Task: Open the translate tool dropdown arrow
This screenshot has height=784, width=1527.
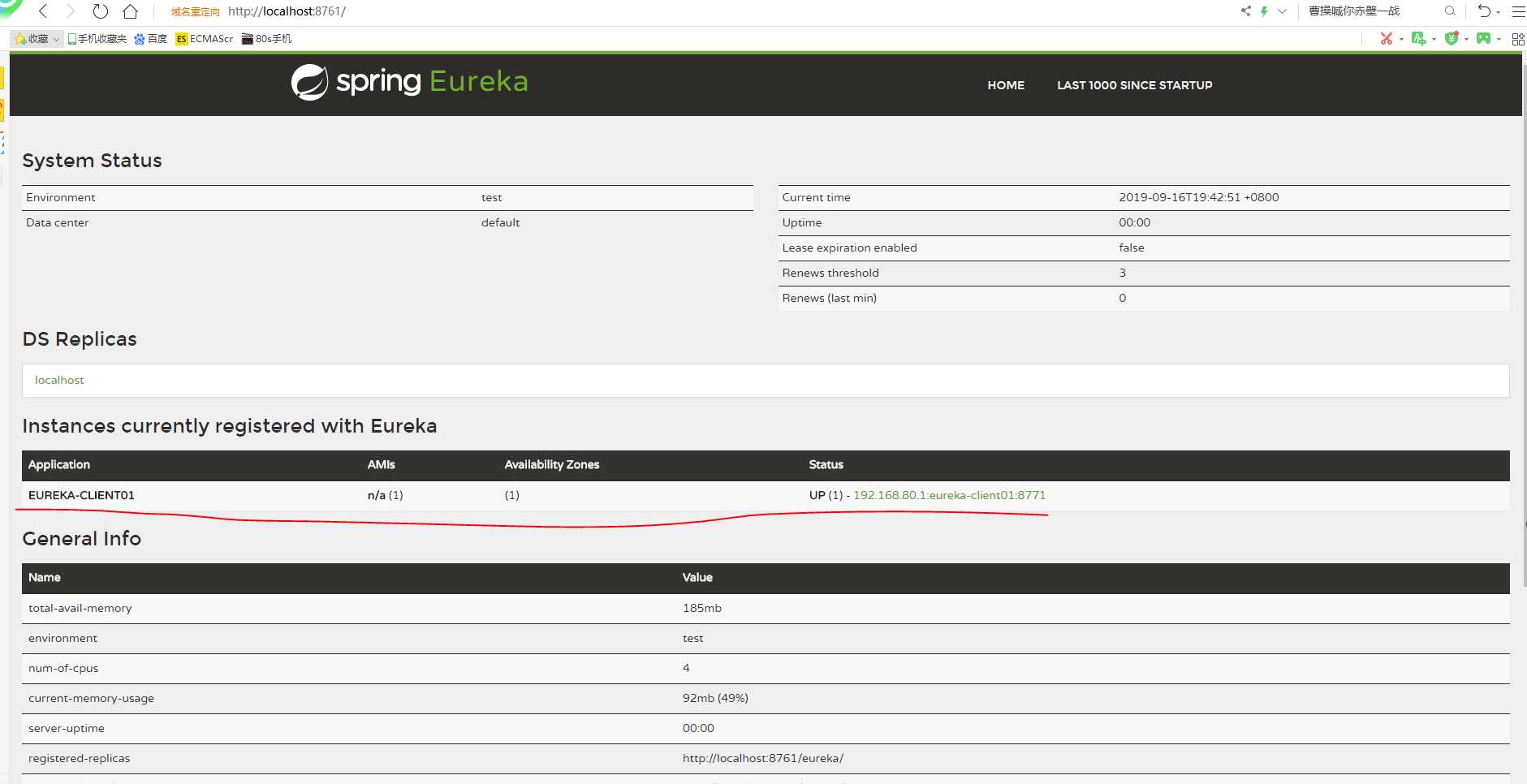Action: tap(1434, 39)
